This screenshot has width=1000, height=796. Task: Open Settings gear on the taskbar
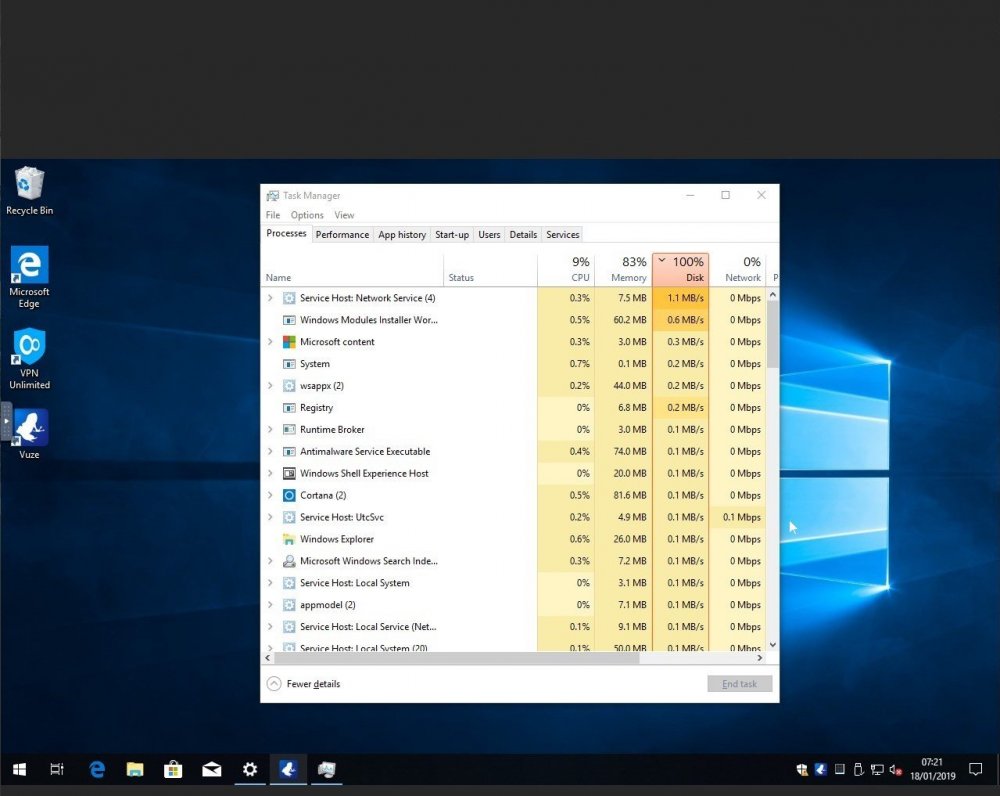click(249, 769)
